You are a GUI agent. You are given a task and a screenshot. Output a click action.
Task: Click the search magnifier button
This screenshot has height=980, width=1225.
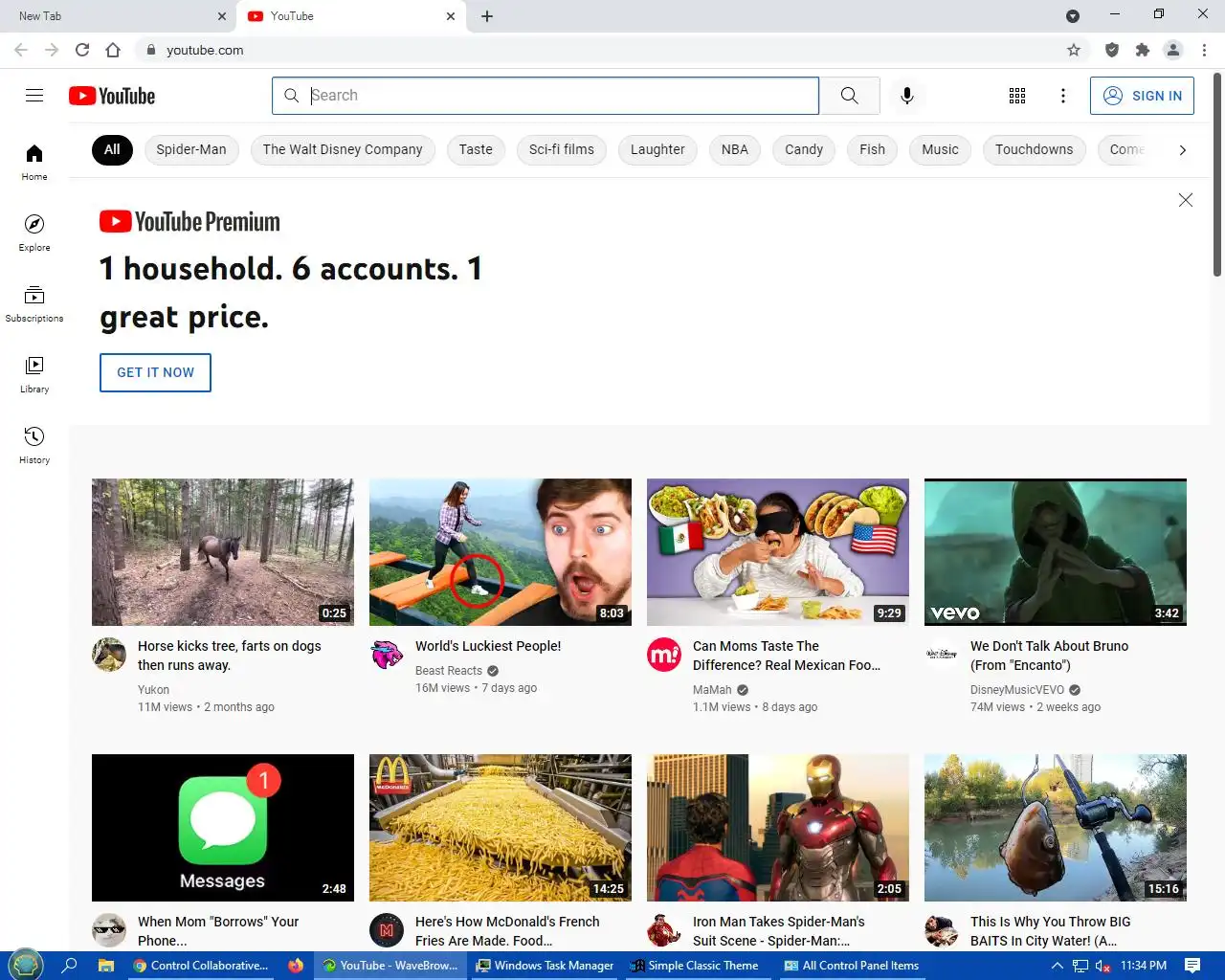[849, 96]
